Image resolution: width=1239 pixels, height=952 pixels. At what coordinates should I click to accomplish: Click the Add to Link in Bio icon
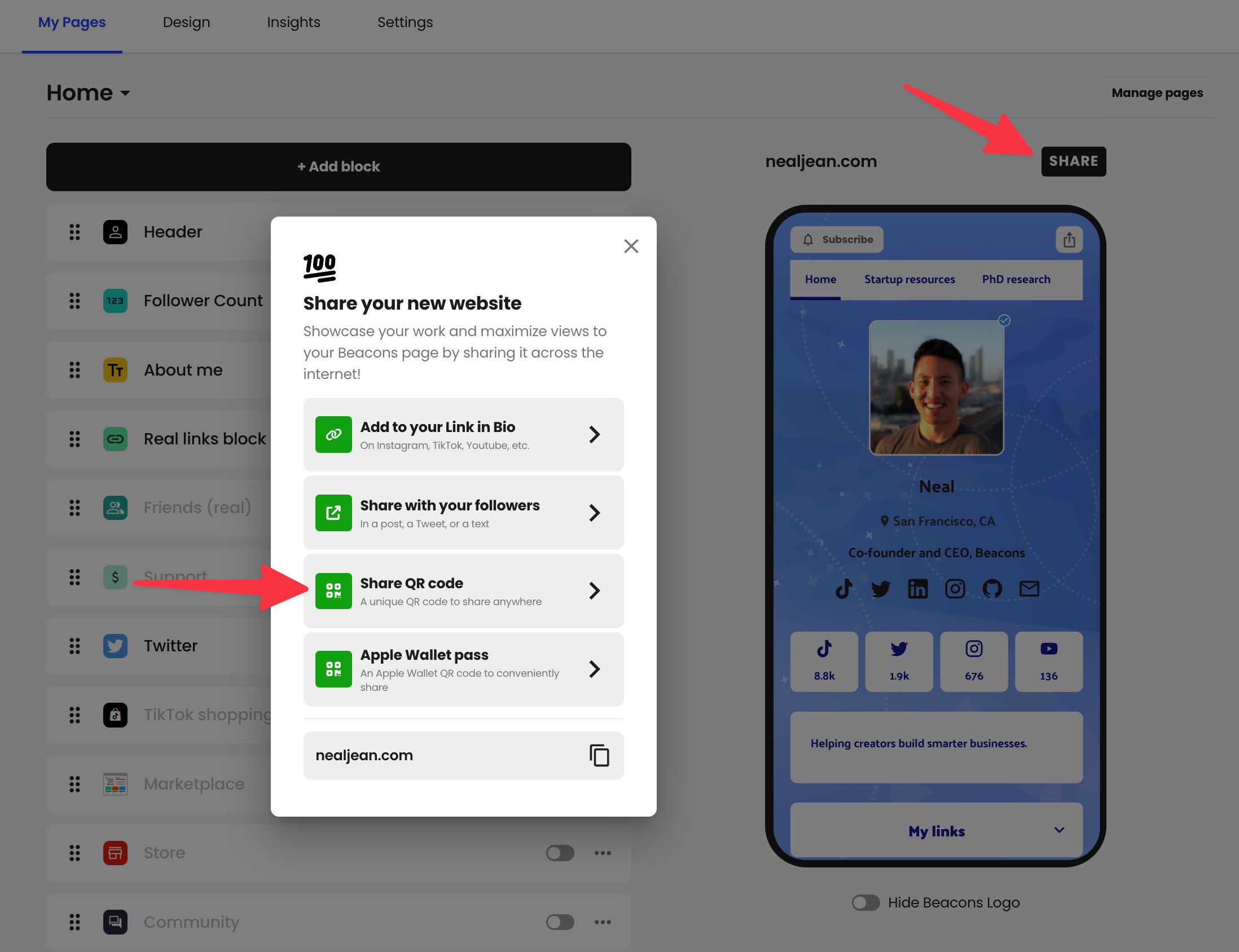coord(334,434)
